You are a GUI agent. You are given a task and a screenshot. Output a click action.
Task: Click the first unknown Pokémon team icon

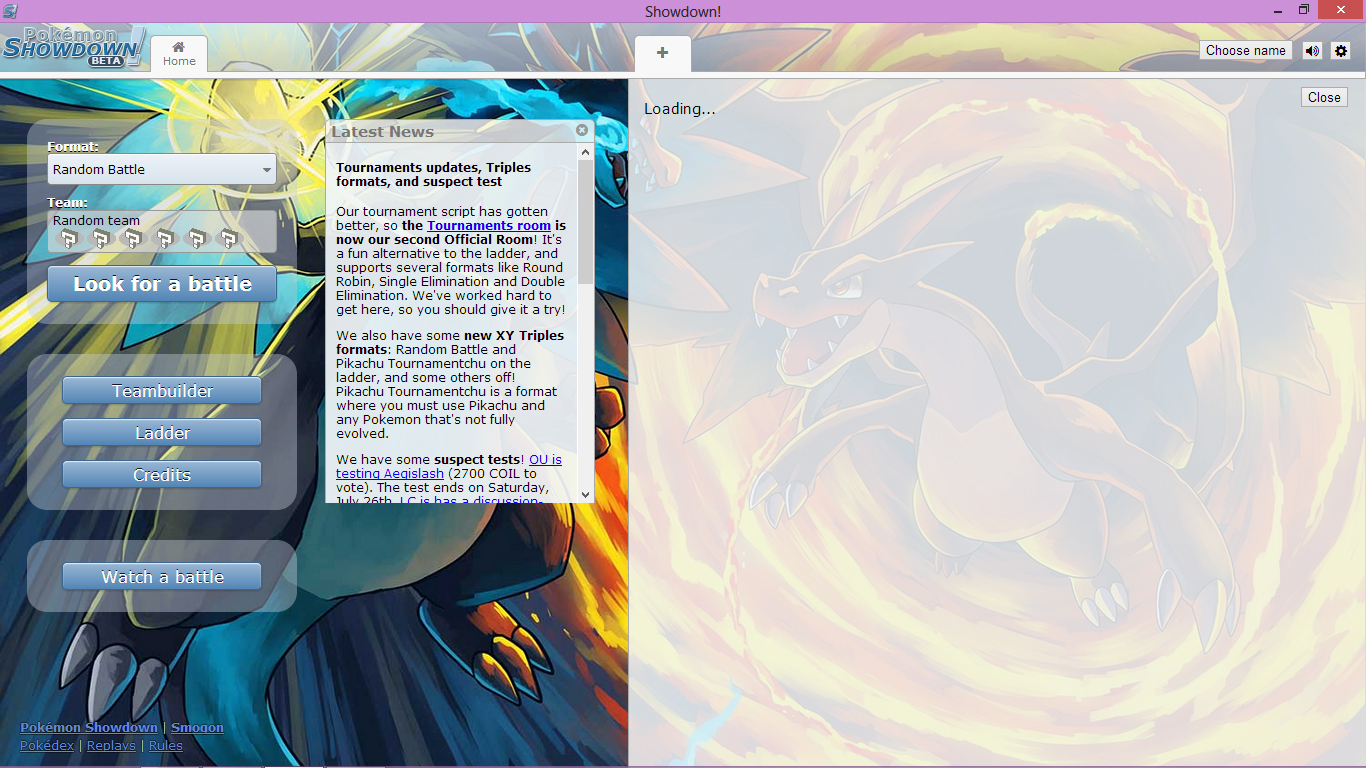68,239
